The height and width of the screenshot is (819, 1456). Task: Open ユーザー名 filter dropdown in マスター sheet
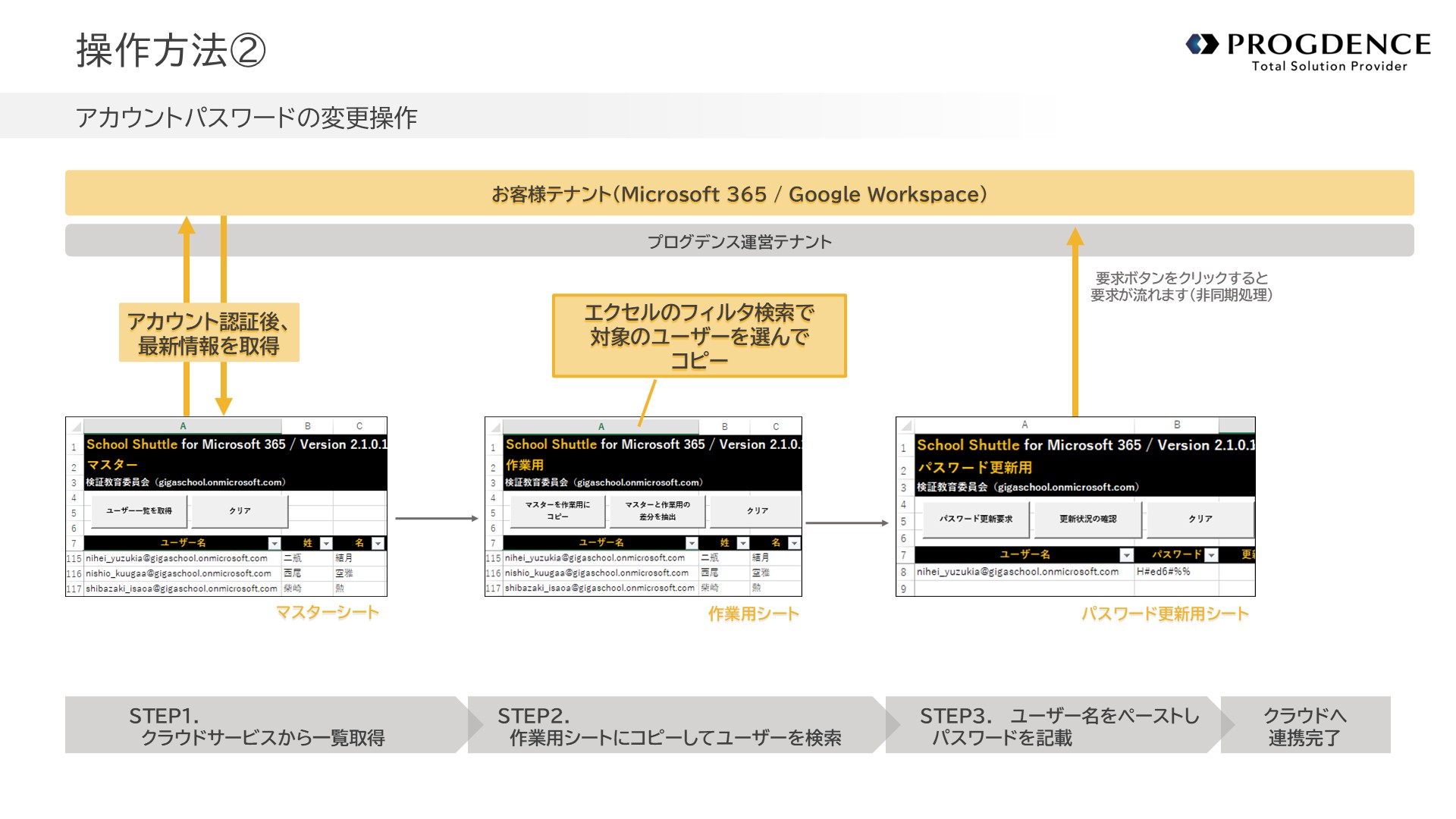coord(275,544)
